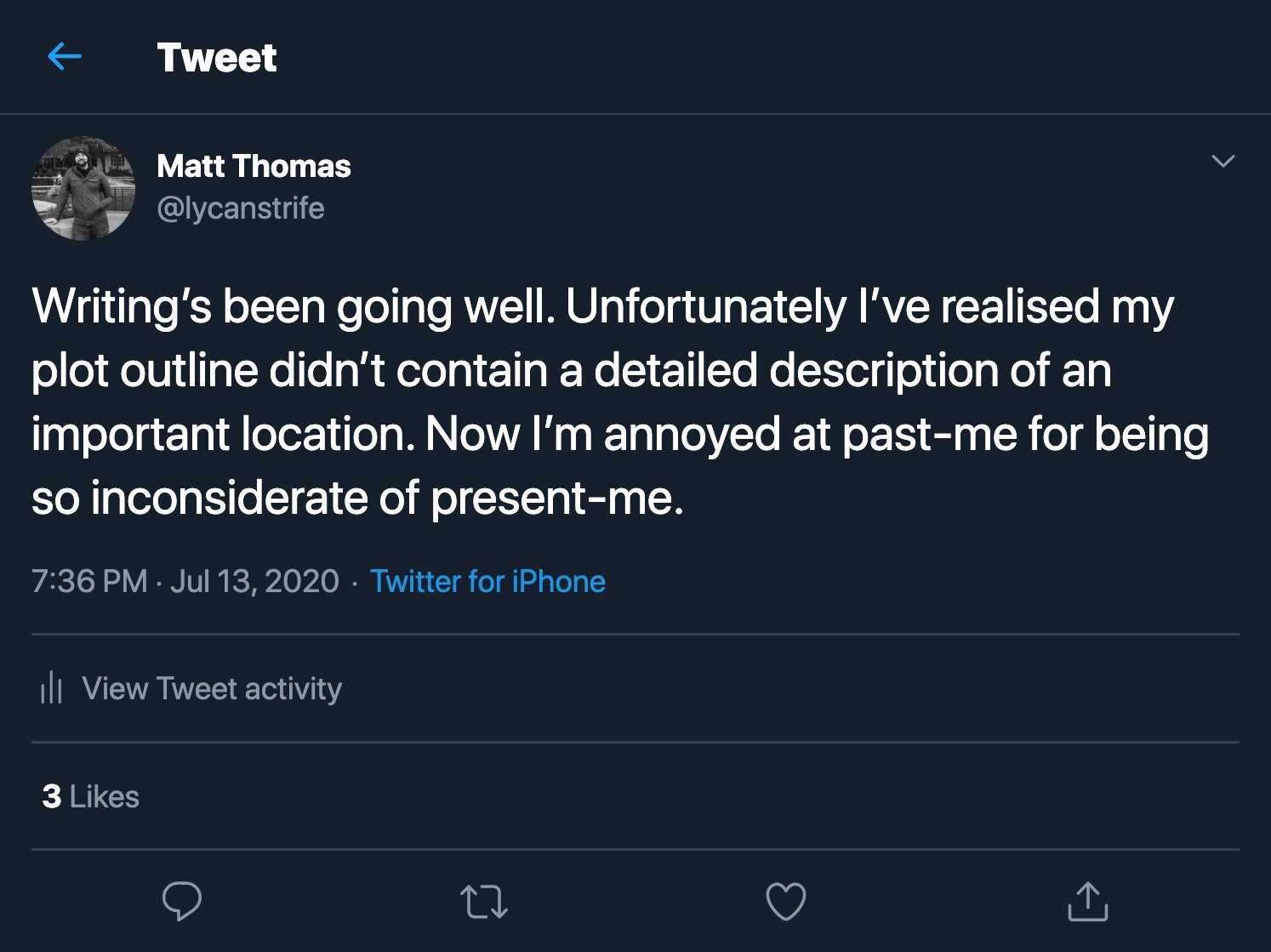This screenshot has width=1271, height=952.
Task: Click the Tweet header title
Action: click(217, 58)
